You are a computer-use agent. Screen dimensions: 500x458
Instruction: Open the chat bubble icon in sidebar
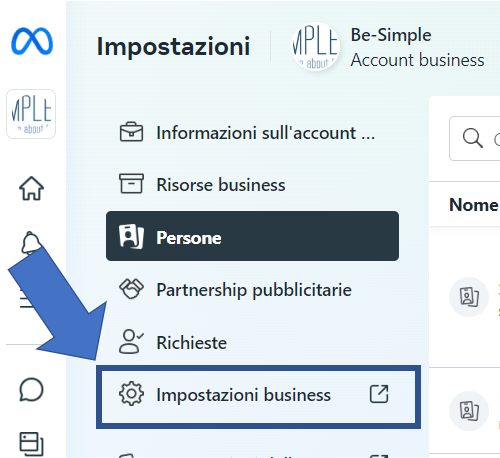point(31,389)
